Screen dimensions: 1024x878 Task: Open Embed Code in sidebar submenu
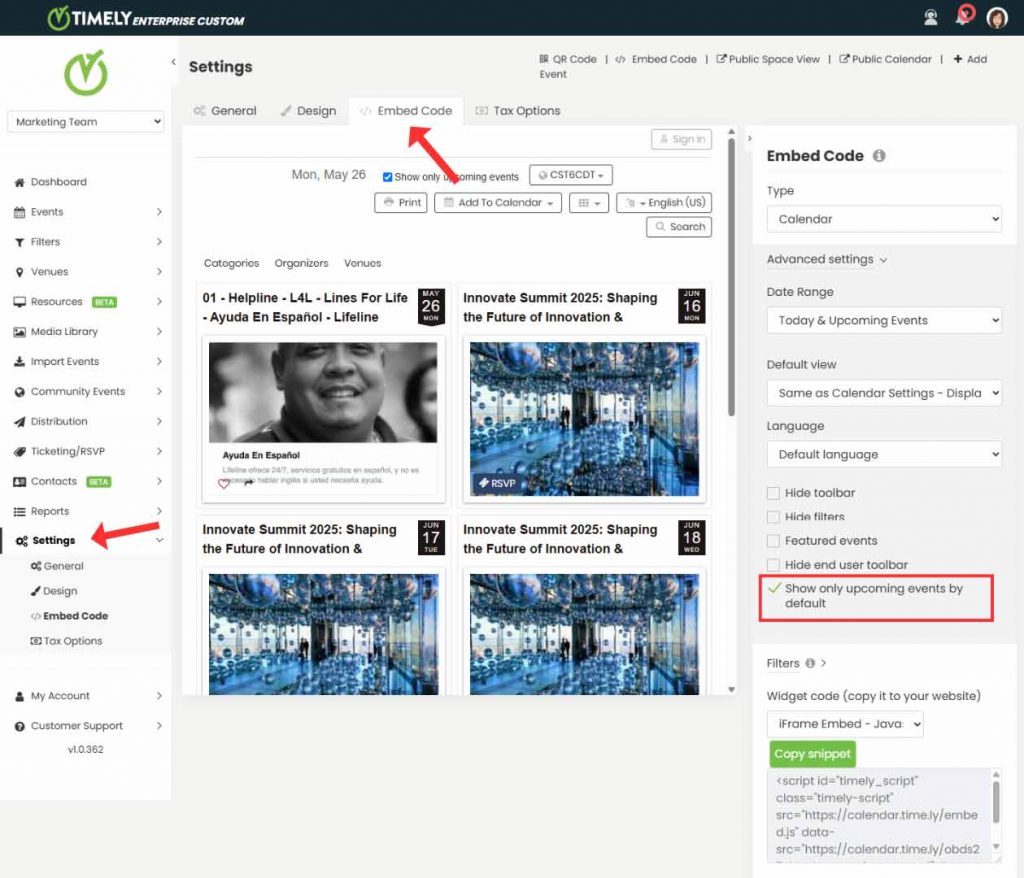pos(69,616)
